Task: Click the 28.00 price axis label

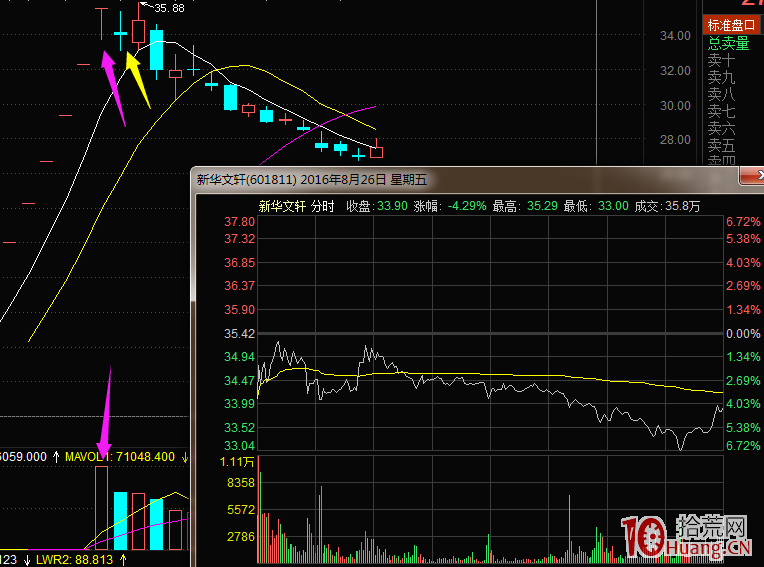Action: click(x=675, y=140)
